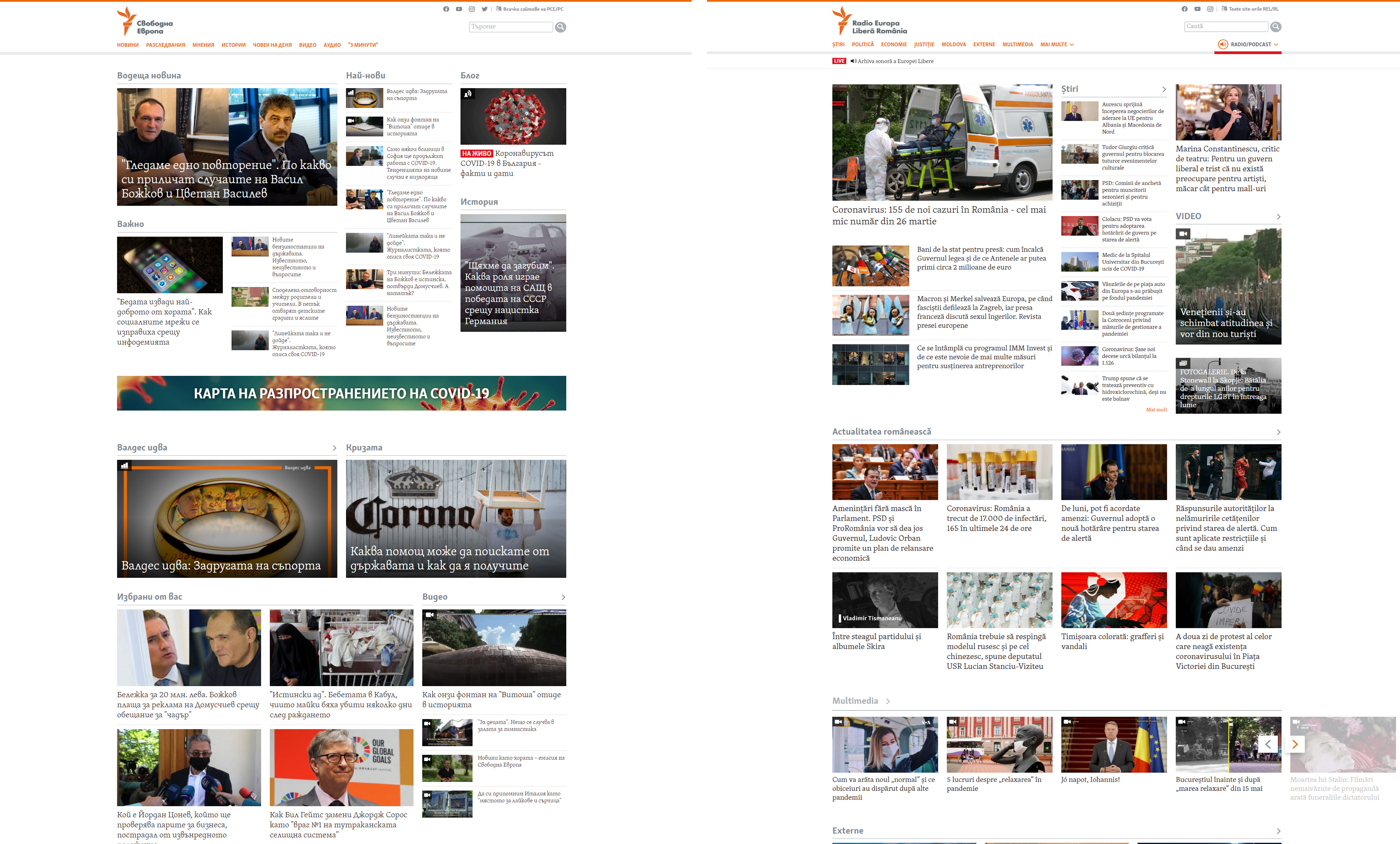
Task: Expand the Știri section arrow
Action: [1164, 90]
